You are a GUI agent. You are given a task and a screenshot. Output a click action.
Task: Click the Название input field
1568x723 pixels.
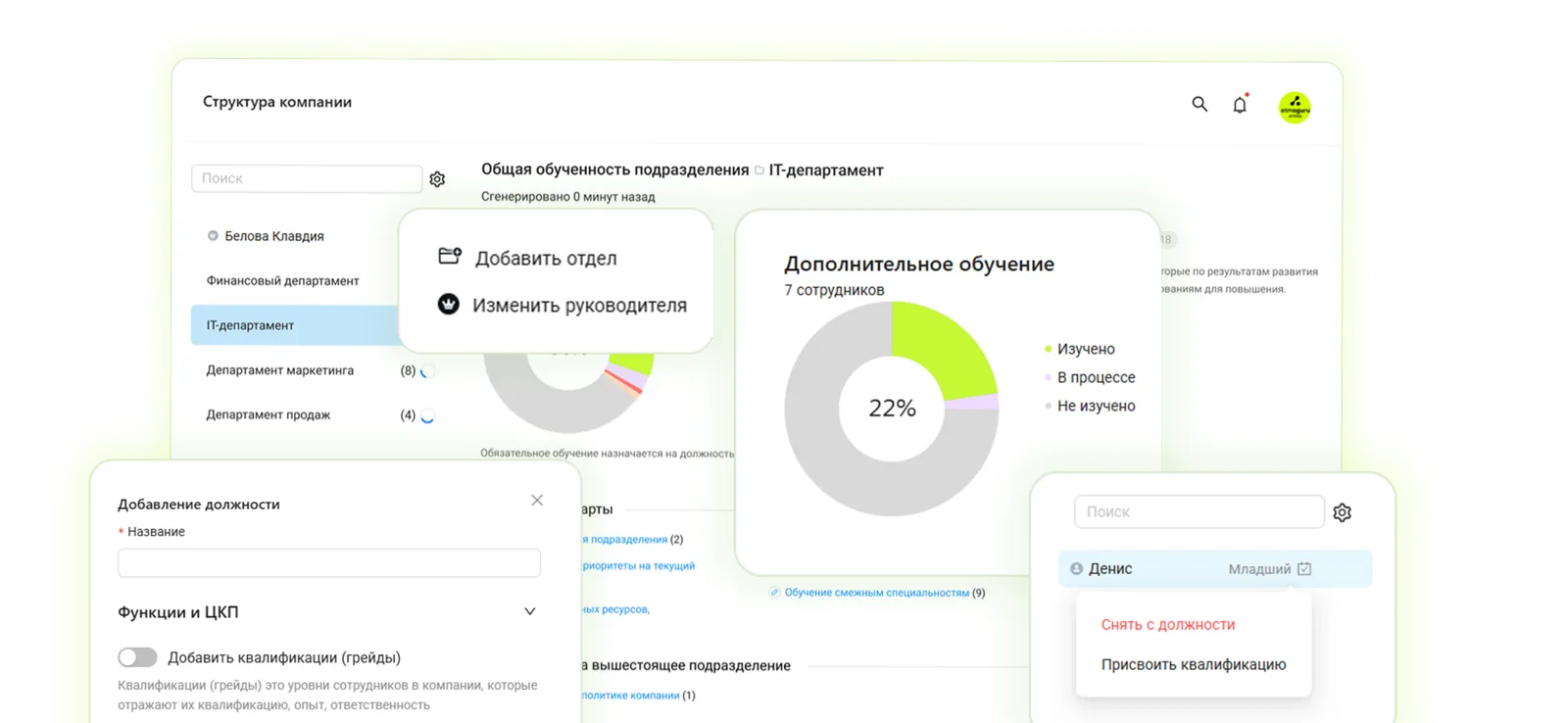coord(329,562)
